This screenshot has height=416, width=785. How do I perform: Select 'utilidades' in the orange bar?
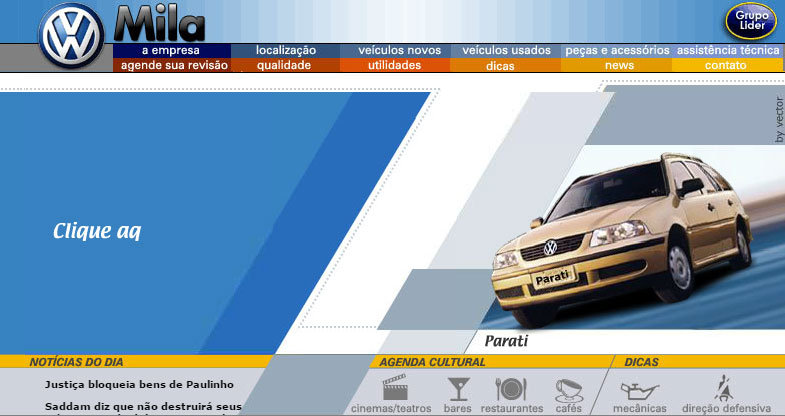coord(395,66)
